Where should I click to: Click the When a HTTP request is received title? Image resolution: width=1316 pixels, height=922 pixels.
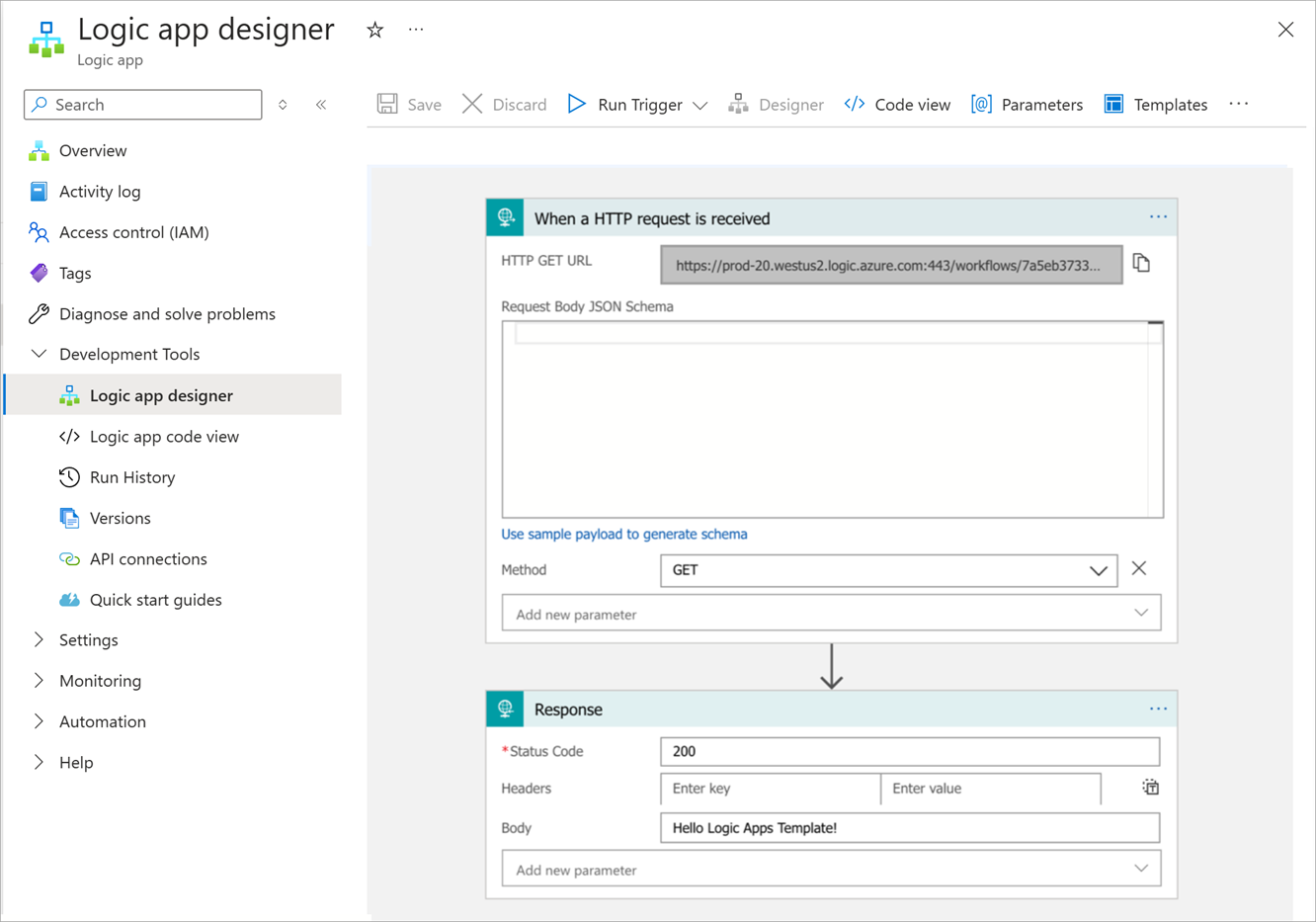click(652, 218)
